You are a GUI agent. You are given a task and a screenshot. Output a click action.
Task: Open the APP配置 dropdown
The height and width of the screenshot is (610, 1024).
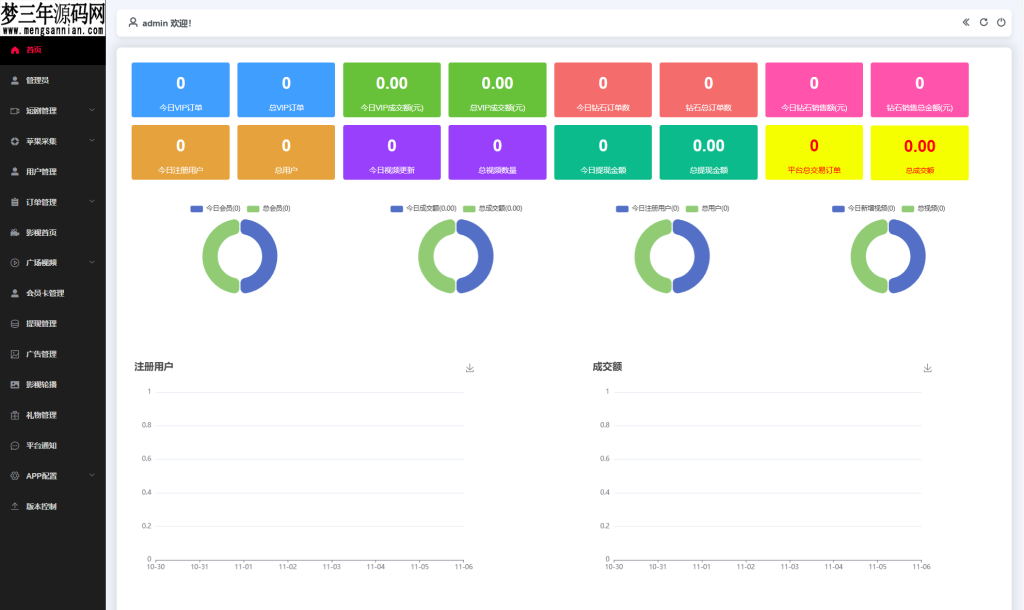point(40,475)
